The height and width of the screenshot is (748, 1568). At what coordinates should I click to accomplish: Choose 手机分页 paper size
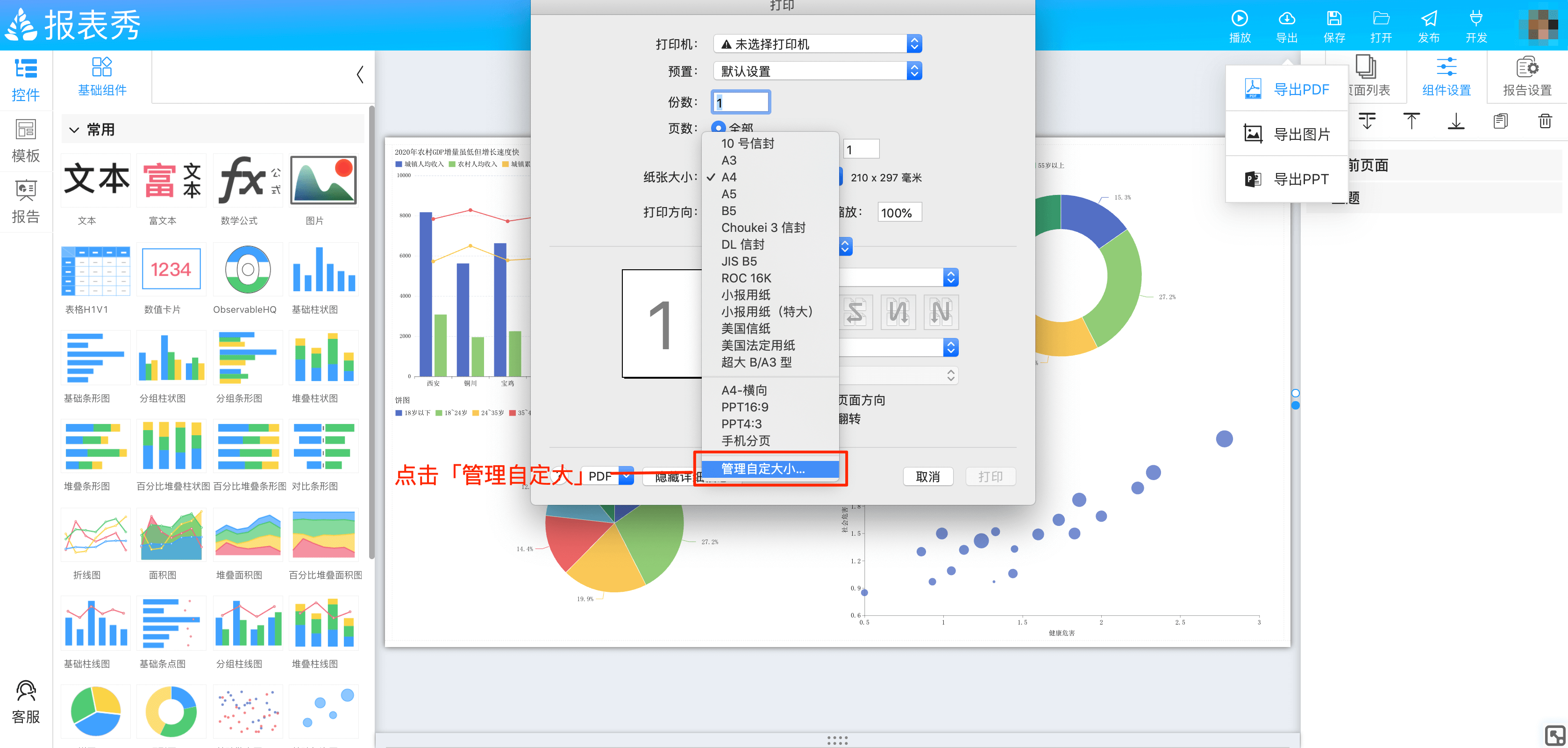pyautogui.click(x=770, y=440)
